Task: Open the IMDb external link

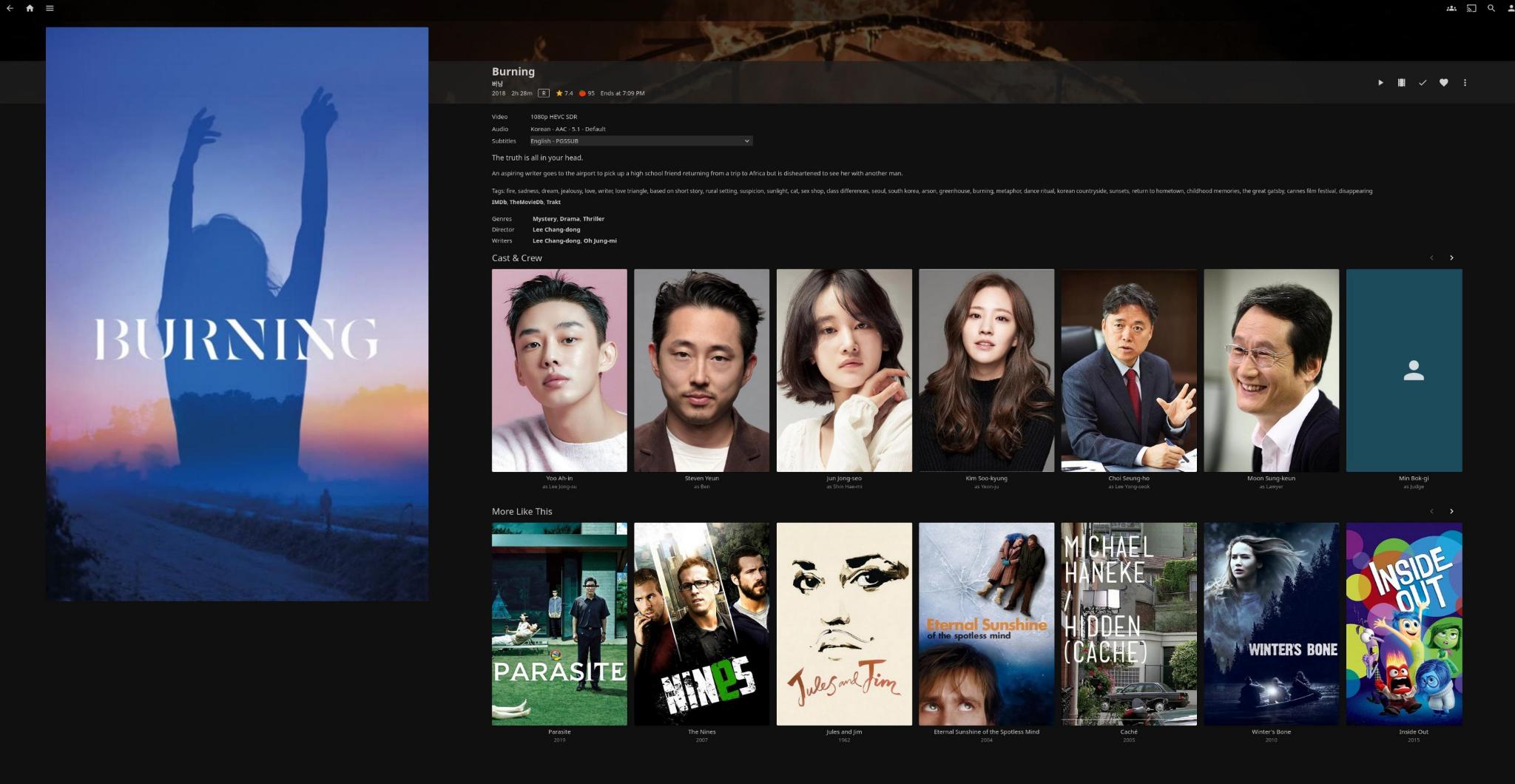Action: coord(499,202)
